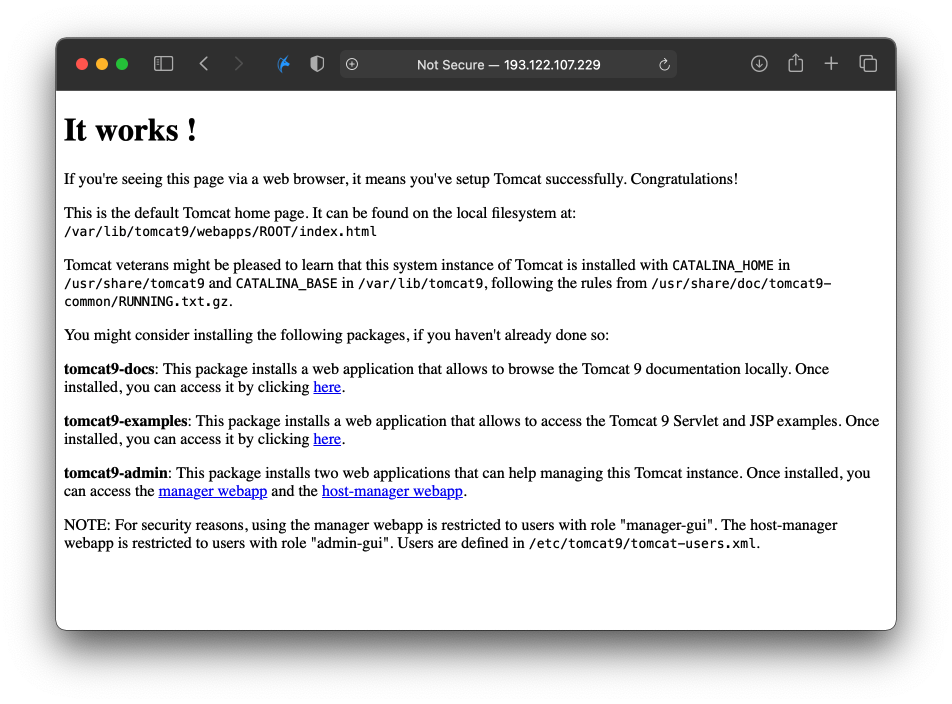The height and width of the screenshot is (704, 952).
Task: Minimize the Safari window
Action: click(102, 64)
